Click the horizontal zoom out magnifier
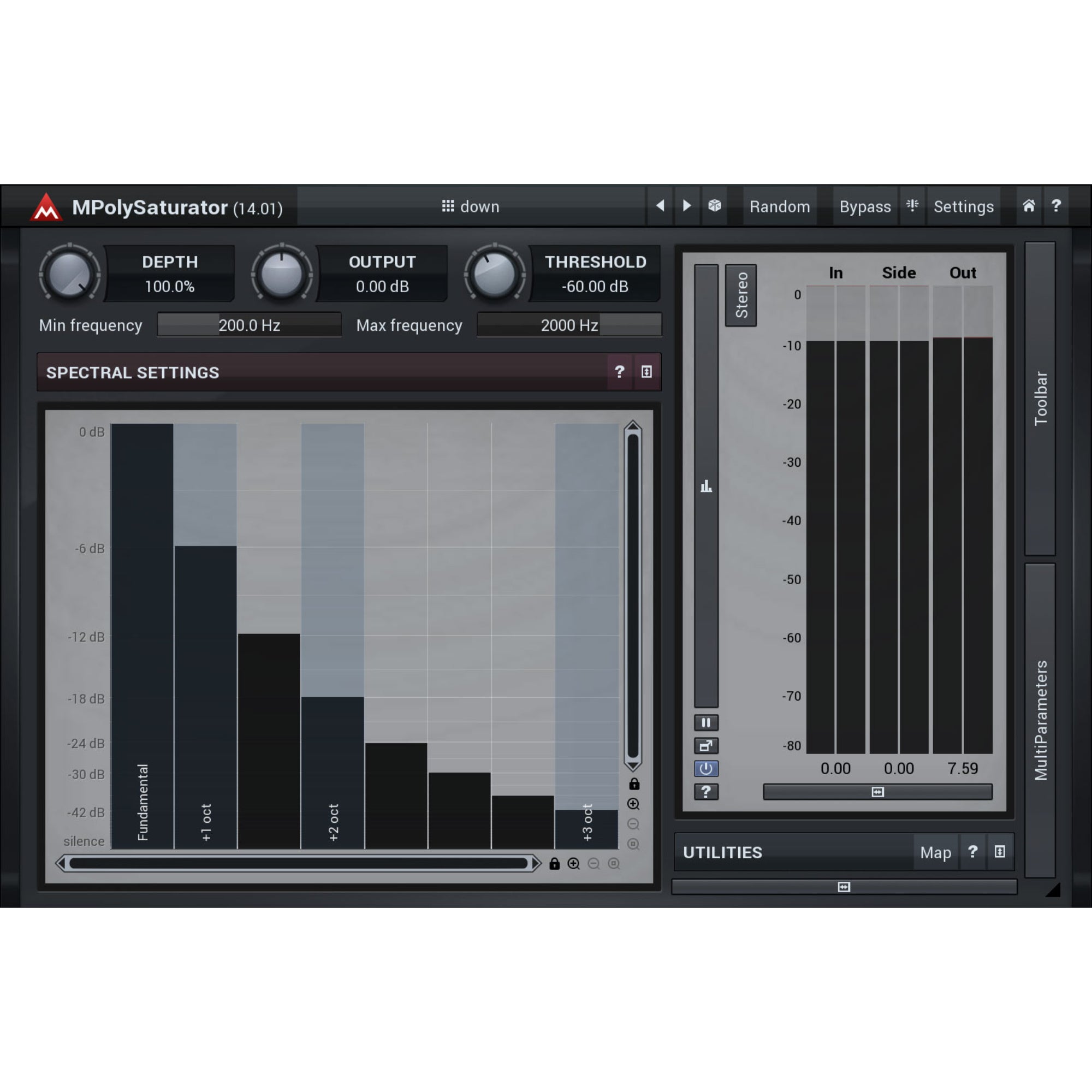 click(594, 864)
